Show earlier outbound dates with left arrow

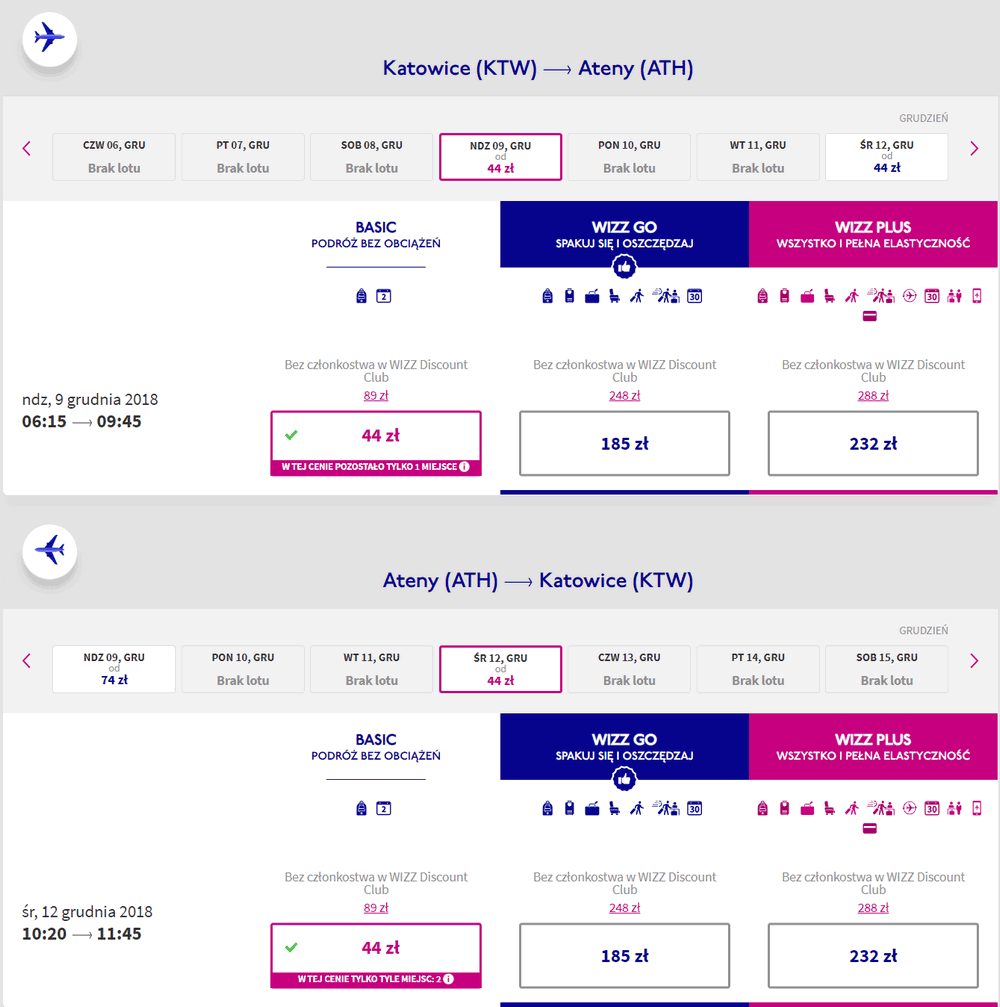(x=26, y=148)
